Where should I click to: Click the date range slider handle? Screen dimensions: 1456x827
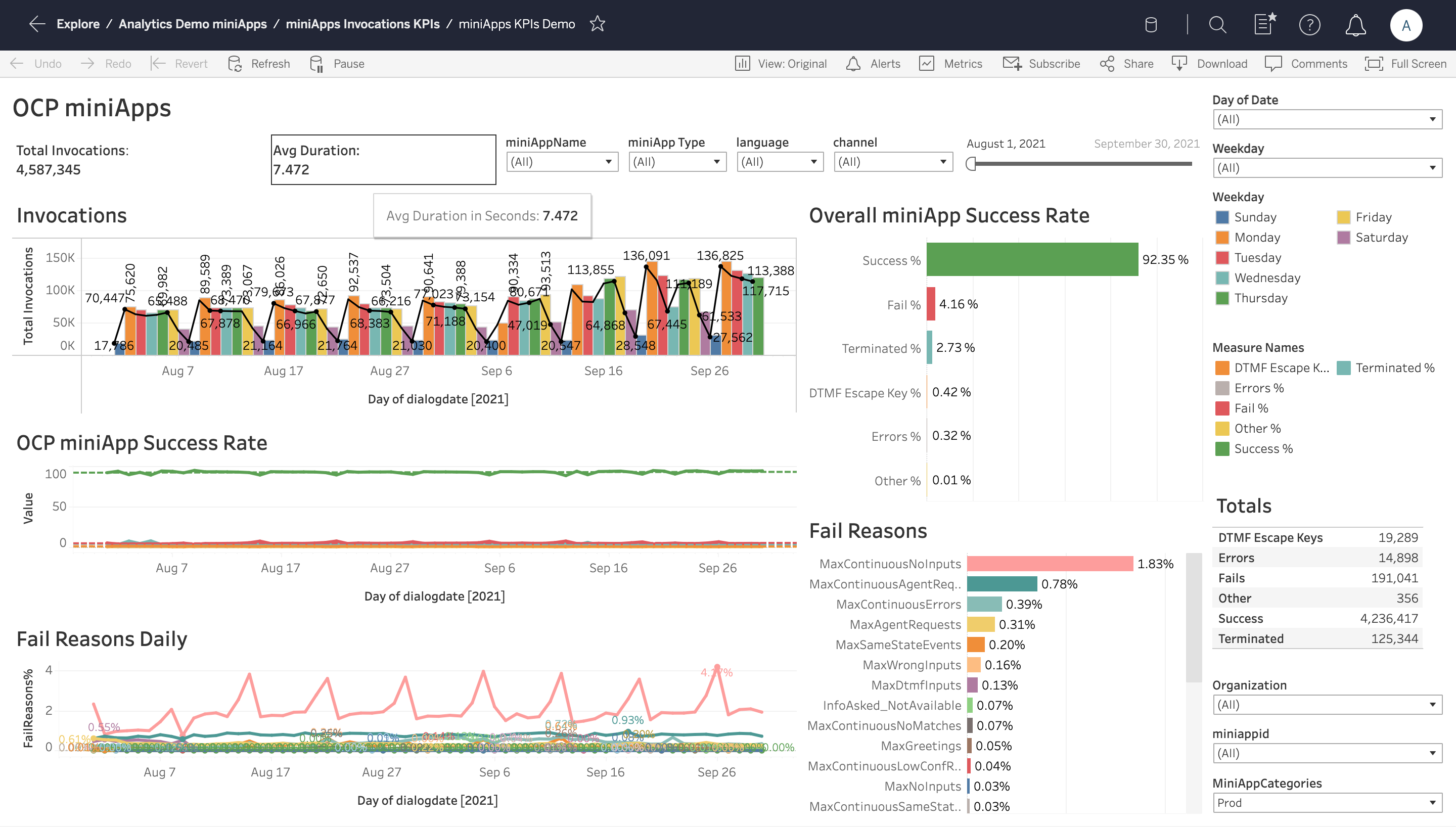pos(971,164)
